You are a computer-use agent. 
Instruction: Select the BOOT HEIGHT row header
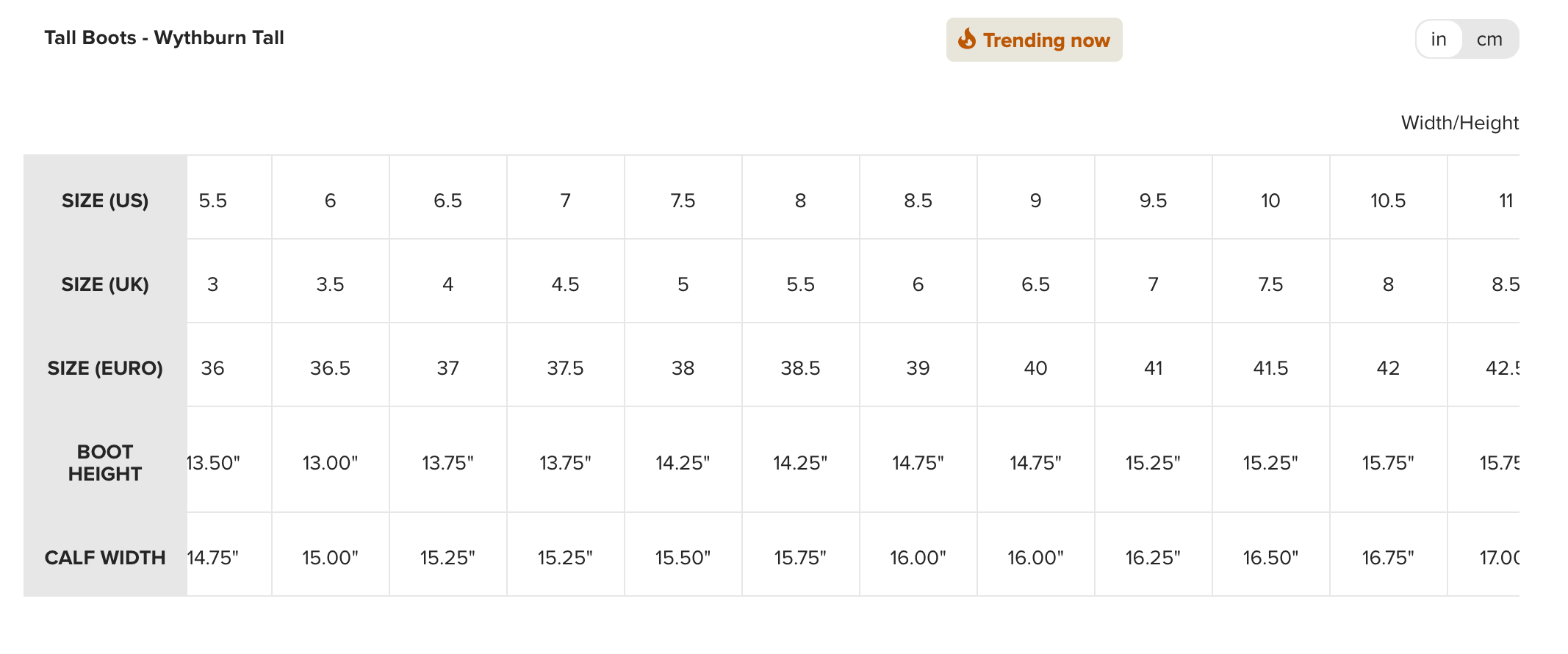coord(105,463)
